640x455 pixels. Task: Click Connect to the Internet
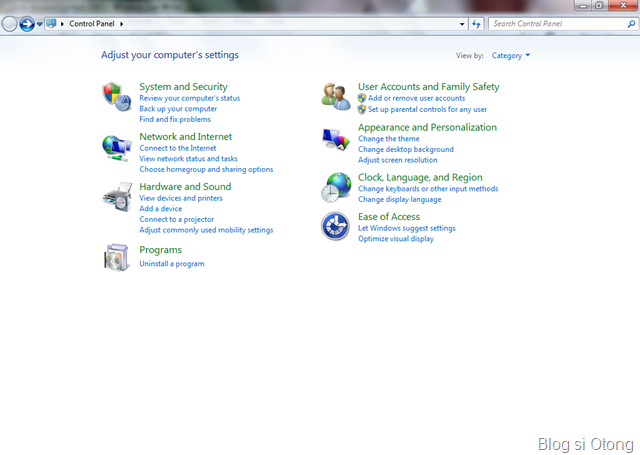click(x=178, y=148)
